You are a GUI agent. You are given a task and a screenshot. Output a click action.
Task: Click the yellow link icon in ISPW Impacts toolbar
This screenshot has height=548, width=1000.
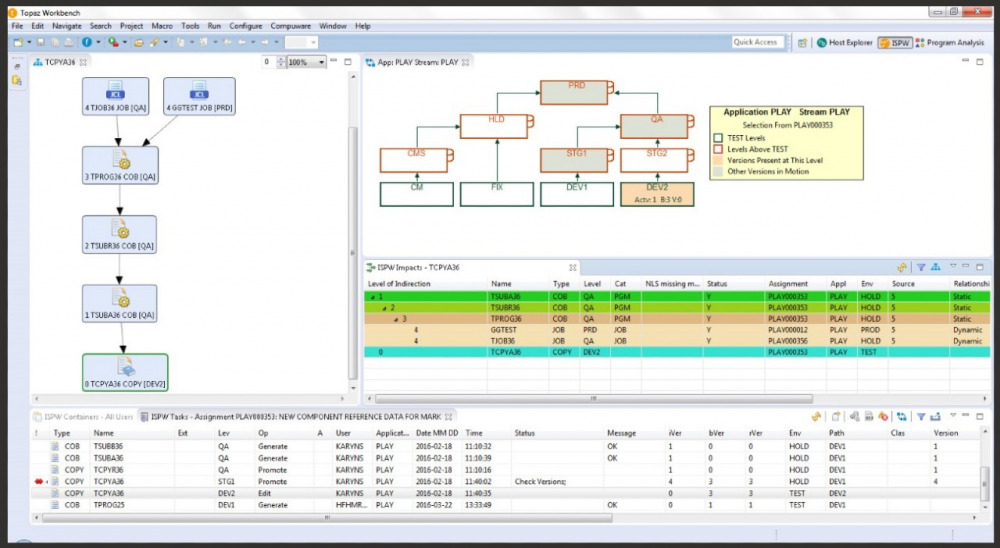pos(902,267)
